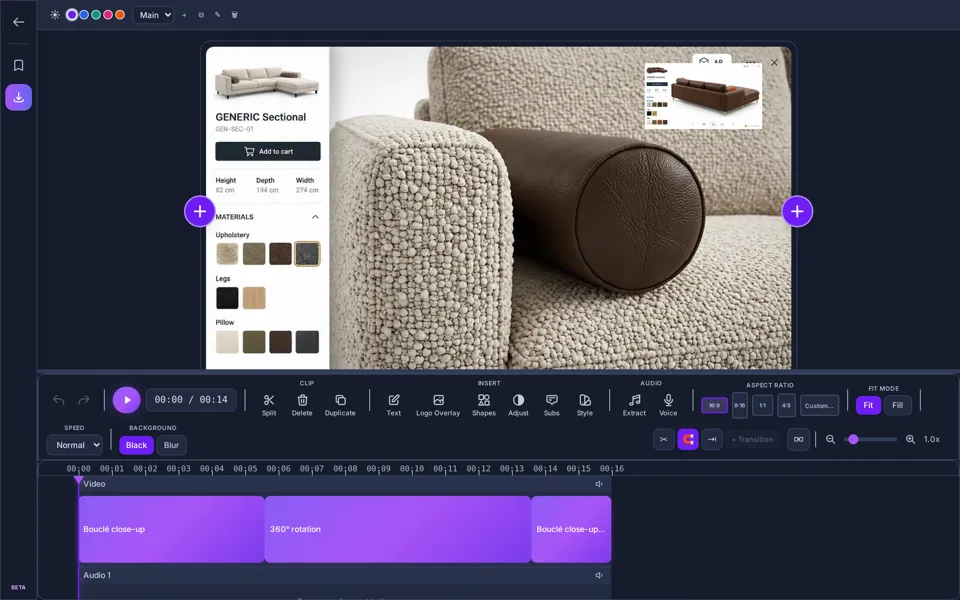The image size is (960, 600).
Task: Select the green accent color dot
Action: 96,15
